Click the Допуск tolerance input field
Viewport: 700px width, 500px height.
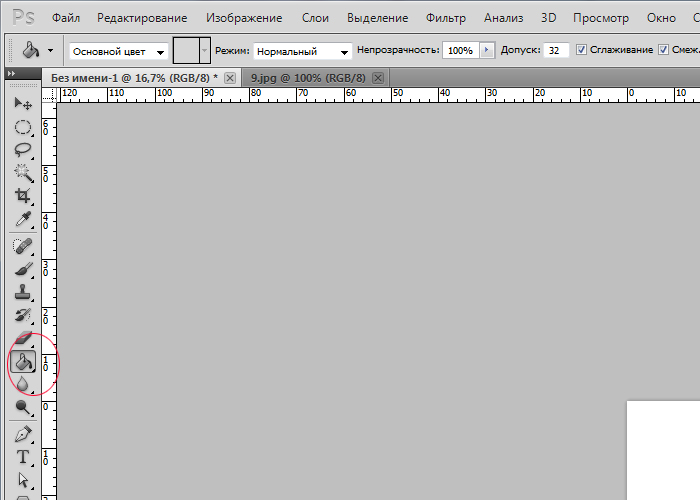(556, 50)
